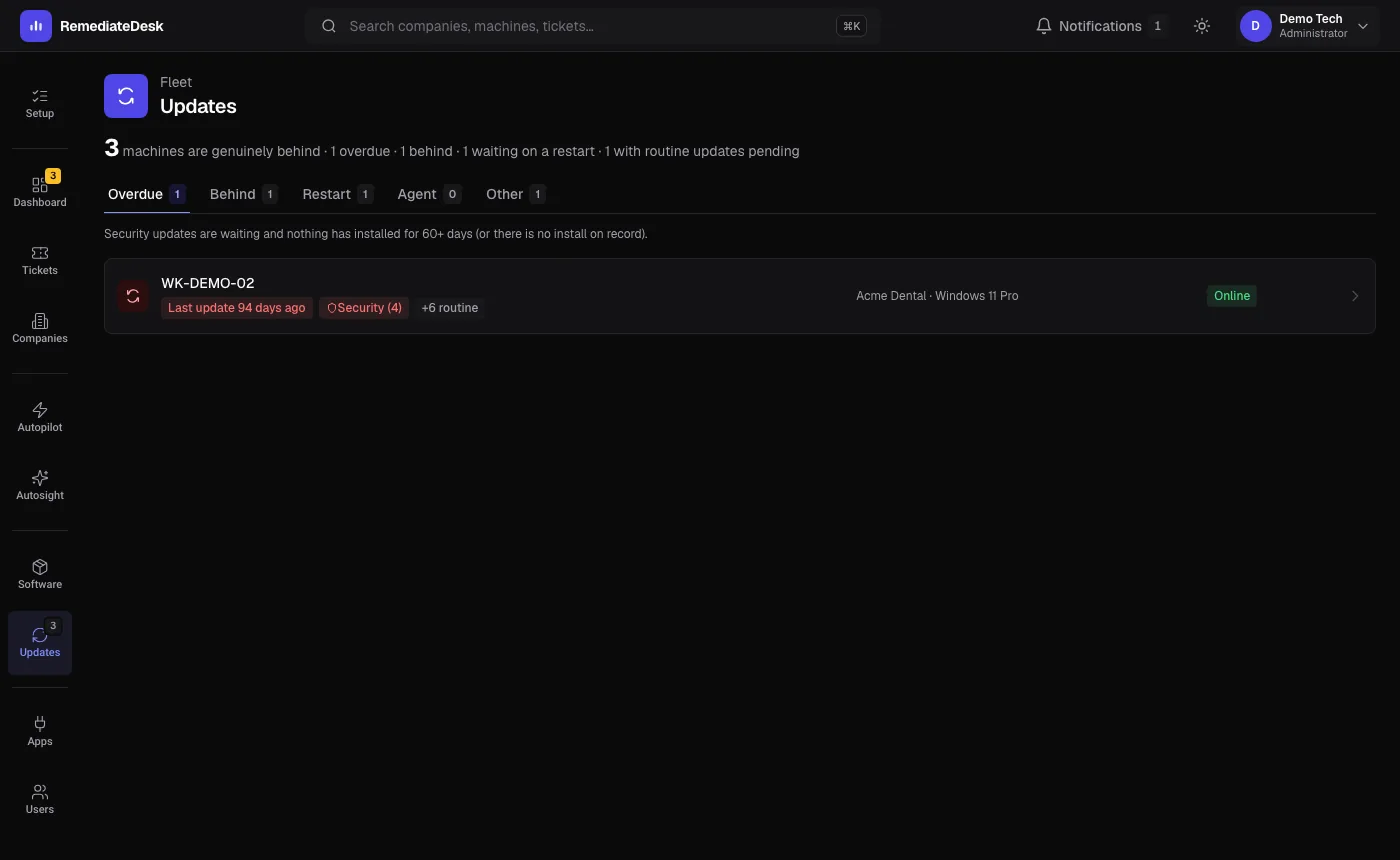1400x860 pixels.
Task: Click the Online status badge
Action: click(x=1232, y=296)
